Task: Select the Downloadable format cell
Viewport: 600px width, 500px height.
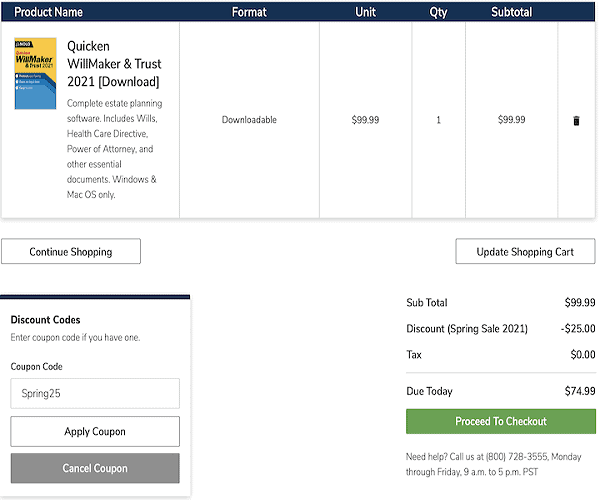Action: [x=249, y=120]
